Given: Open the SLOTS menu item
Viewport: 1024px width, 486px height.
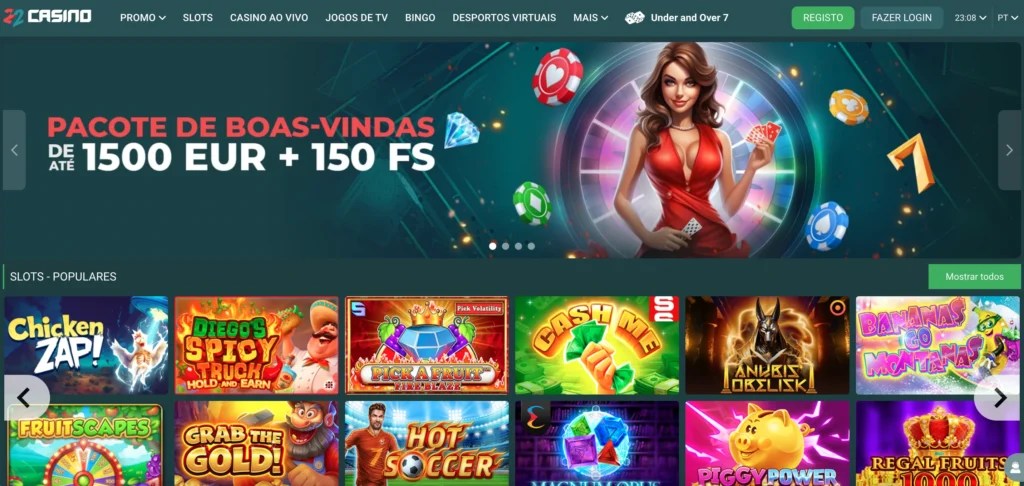Looking at the screenshot, I should click(x=198, y=18).
